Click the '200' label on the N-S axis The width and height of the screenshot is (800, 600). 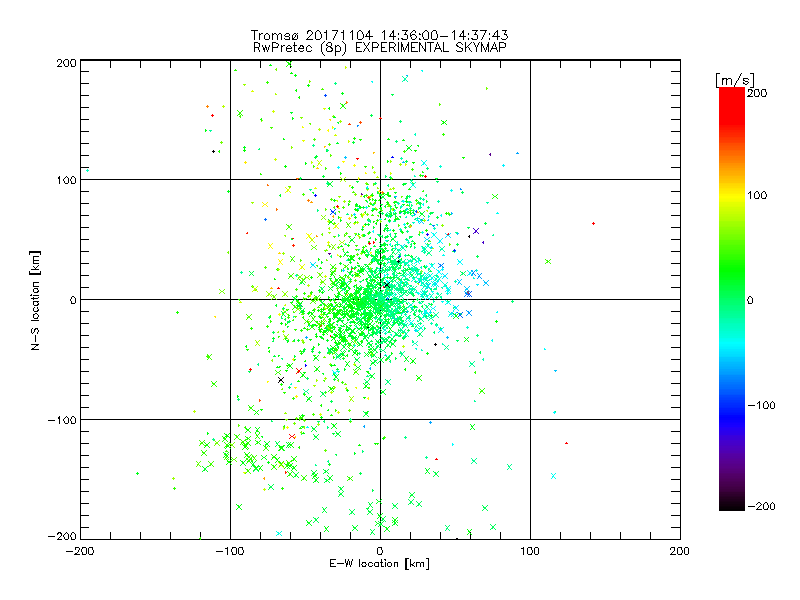pyautogui.click(x=67, y=63)
